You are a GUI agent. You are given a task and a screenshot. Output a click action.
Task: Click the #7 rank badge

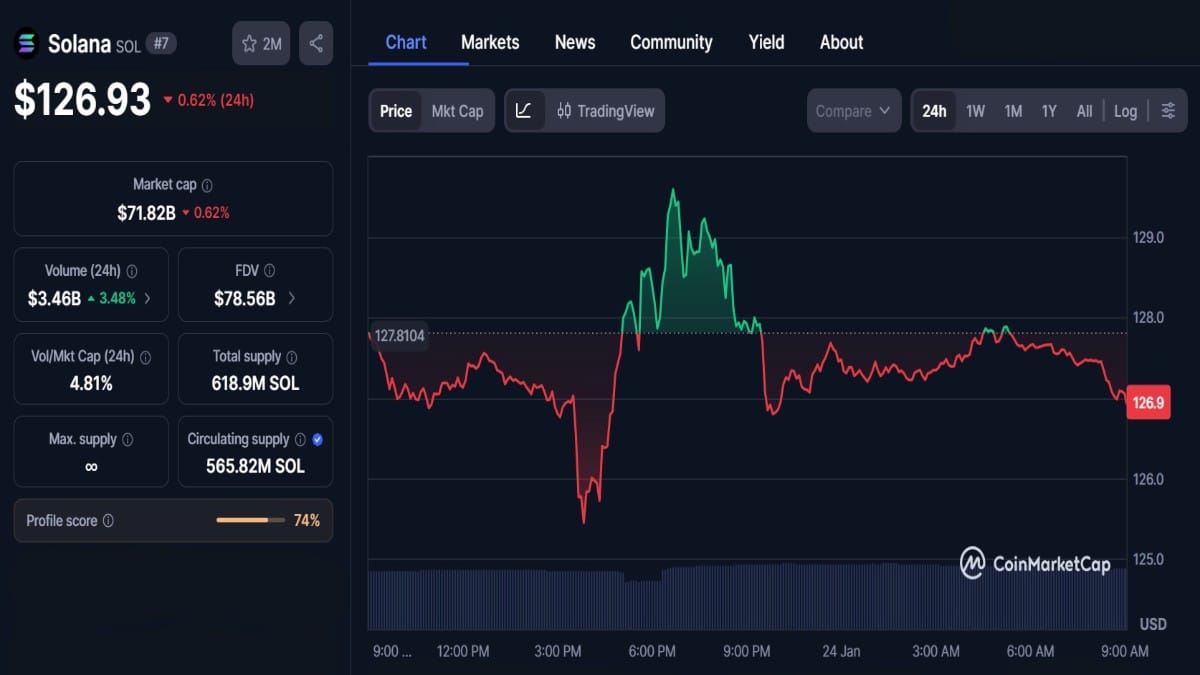point(161,43)
